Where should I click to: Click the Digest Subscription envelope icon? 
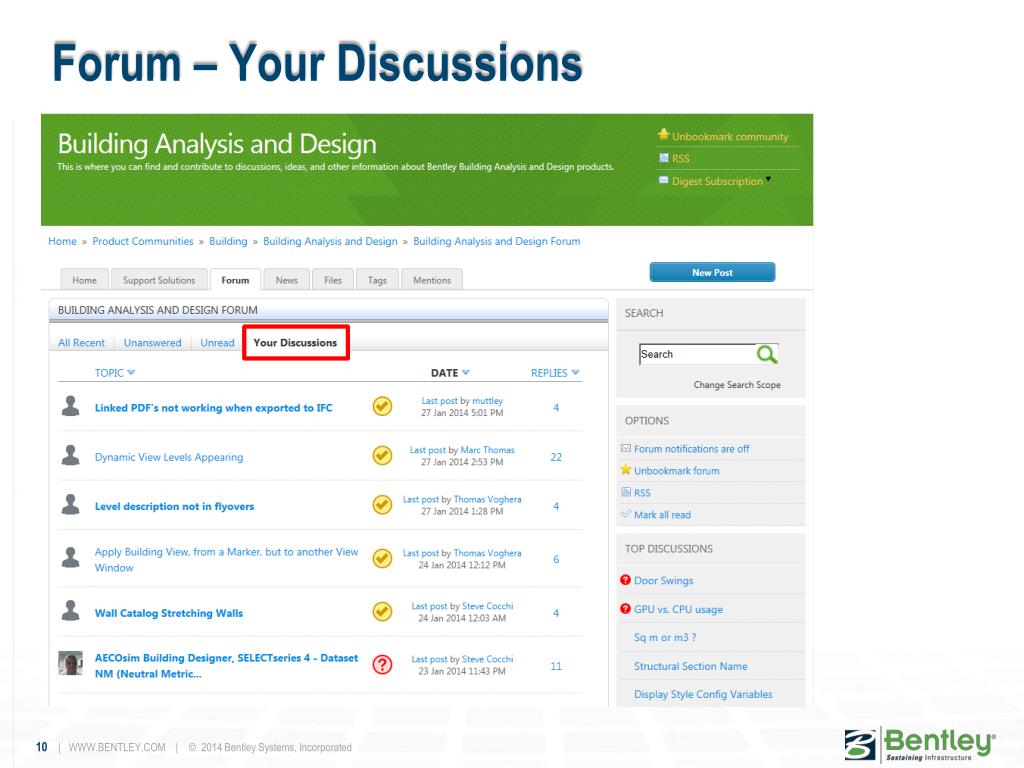tap(664, 180)
